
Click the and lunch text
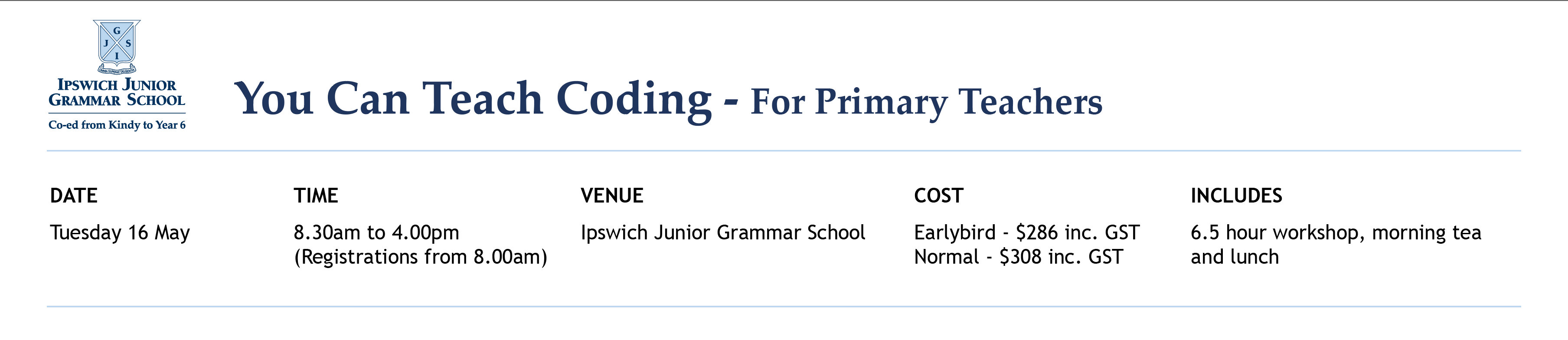click(x=1235, y=257)
